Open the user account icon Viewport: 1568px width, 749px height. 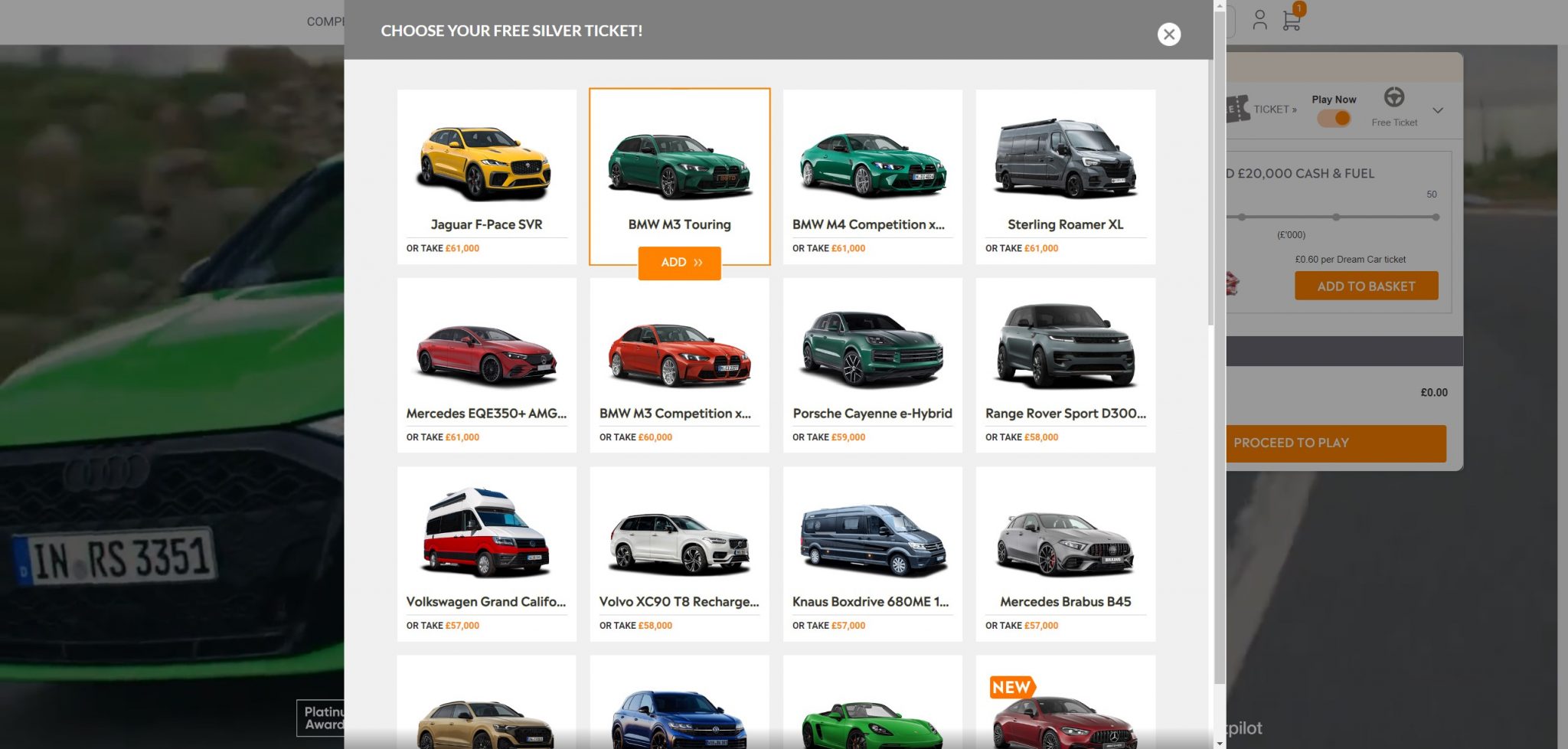point(1259,20)
